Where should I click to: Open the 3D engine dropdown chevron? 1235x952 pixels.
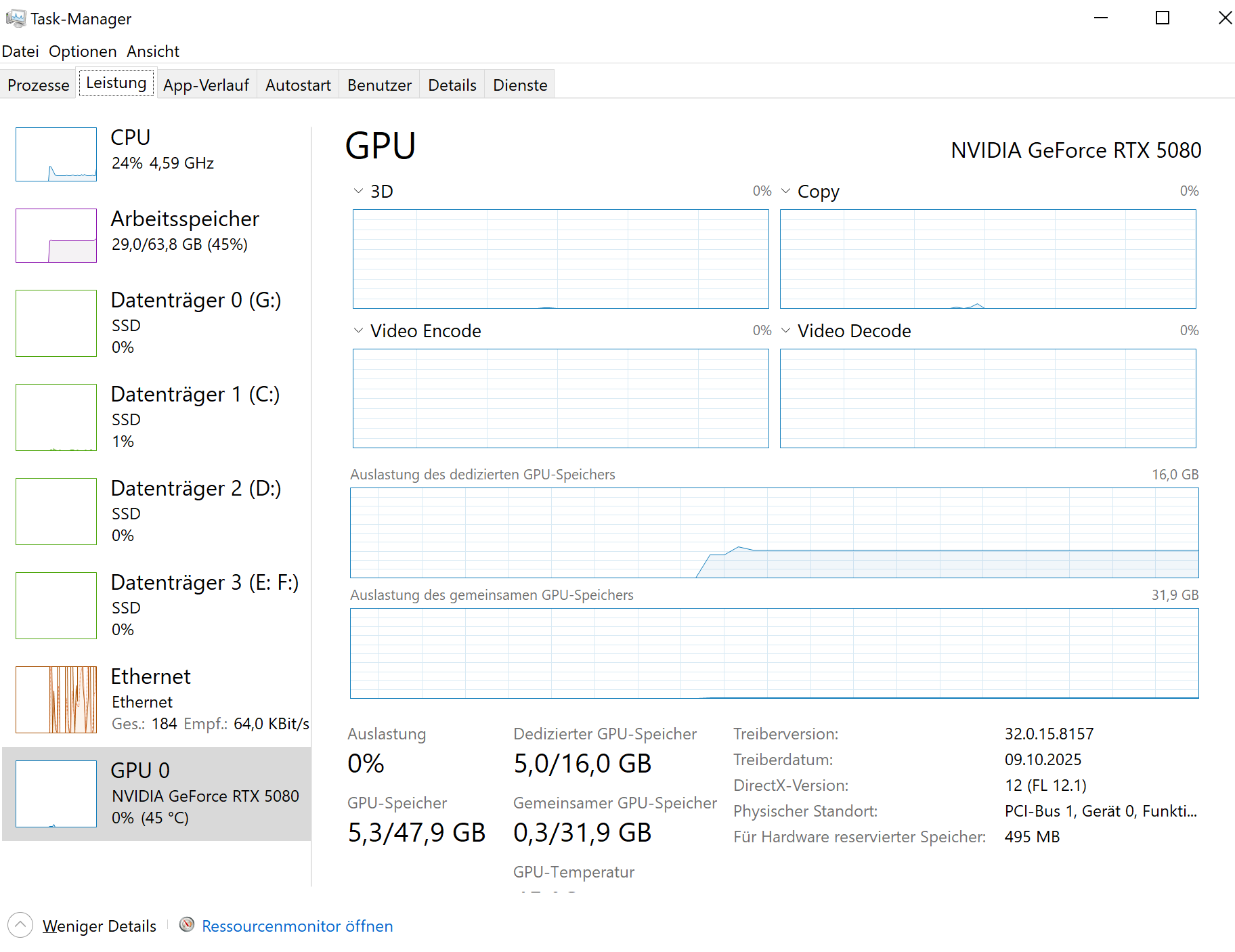358,192
